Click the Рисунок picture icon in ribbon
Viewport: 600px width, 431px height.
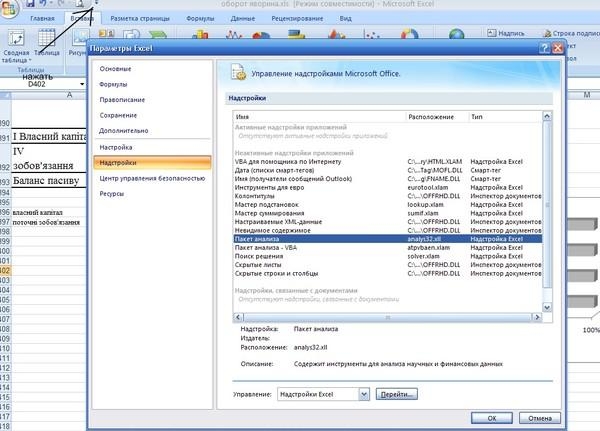(x=80, y=39)
